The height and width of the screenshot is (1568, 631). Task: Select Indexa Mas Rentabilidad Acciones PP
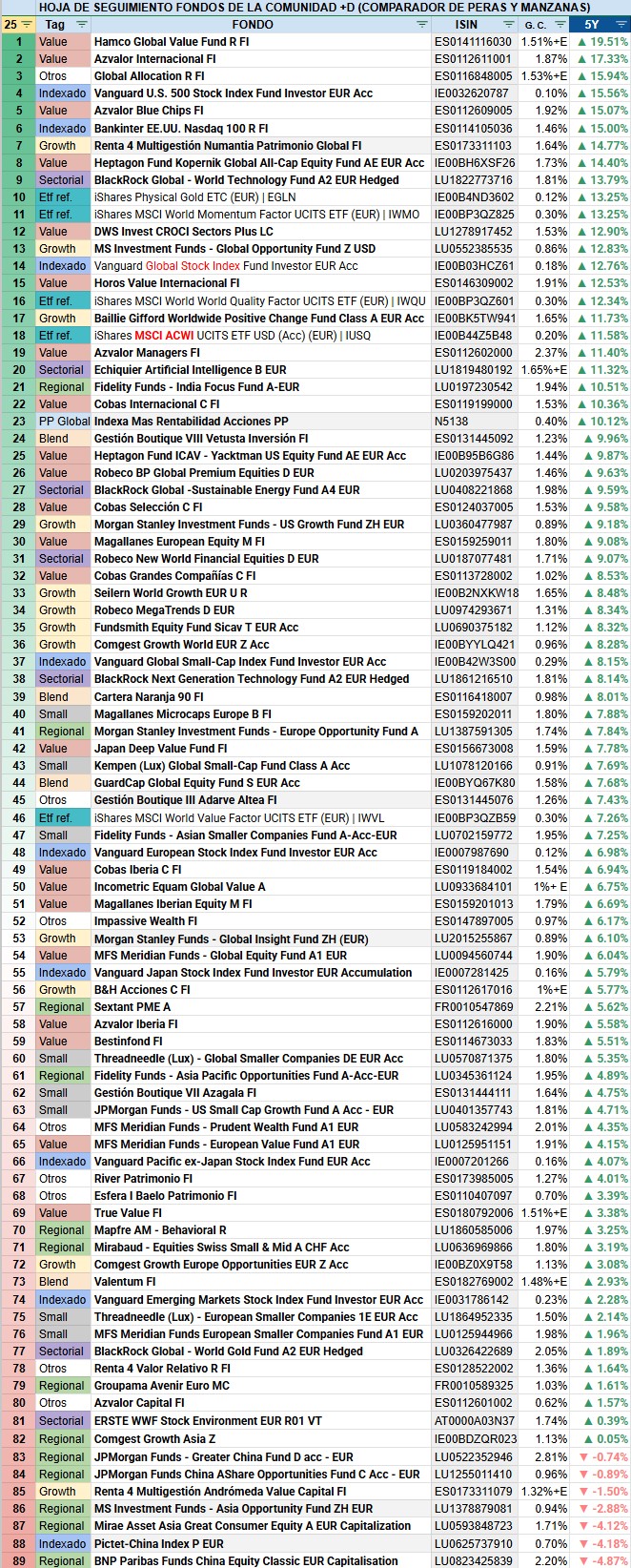tap(261, 422)
